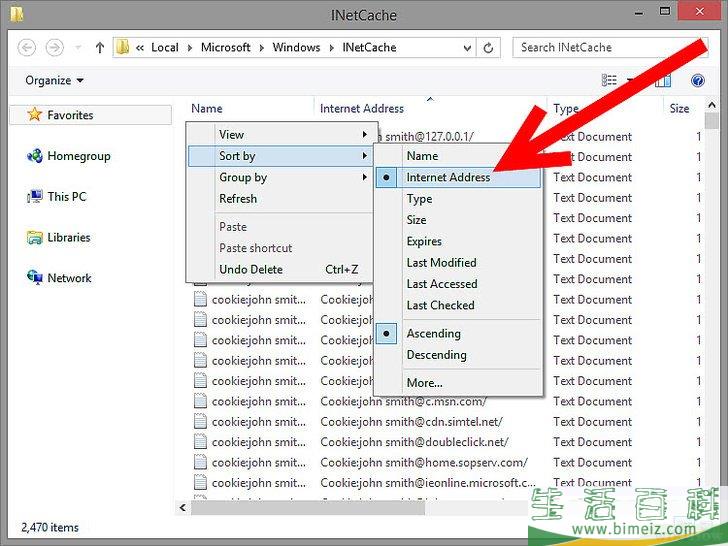This screenshot has height=546, width=728.
Task: Click the Back navigation arrow
Action: click(26, 47)
